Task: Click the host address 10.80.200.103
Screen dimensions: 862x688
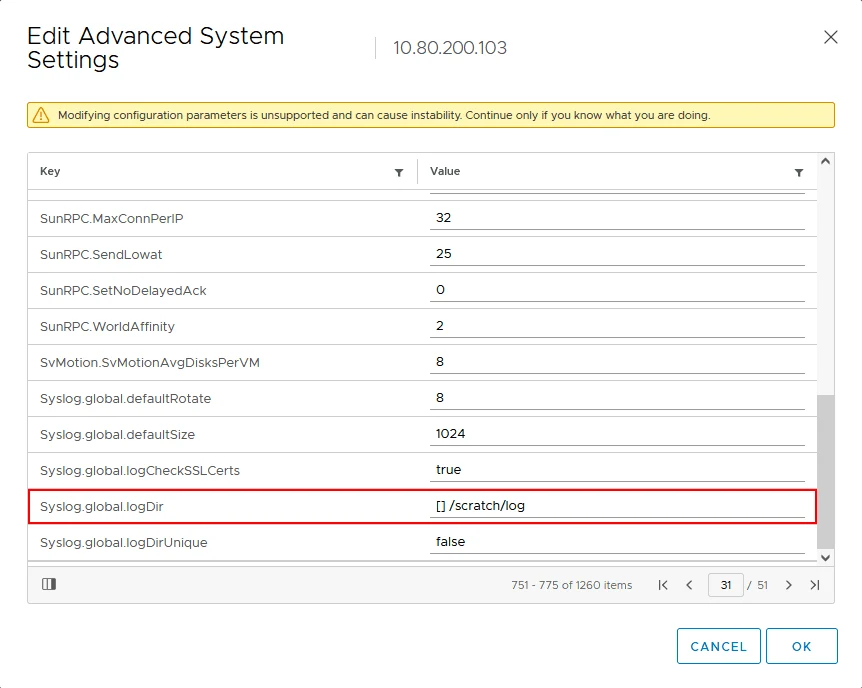Action: pos(450,48)
